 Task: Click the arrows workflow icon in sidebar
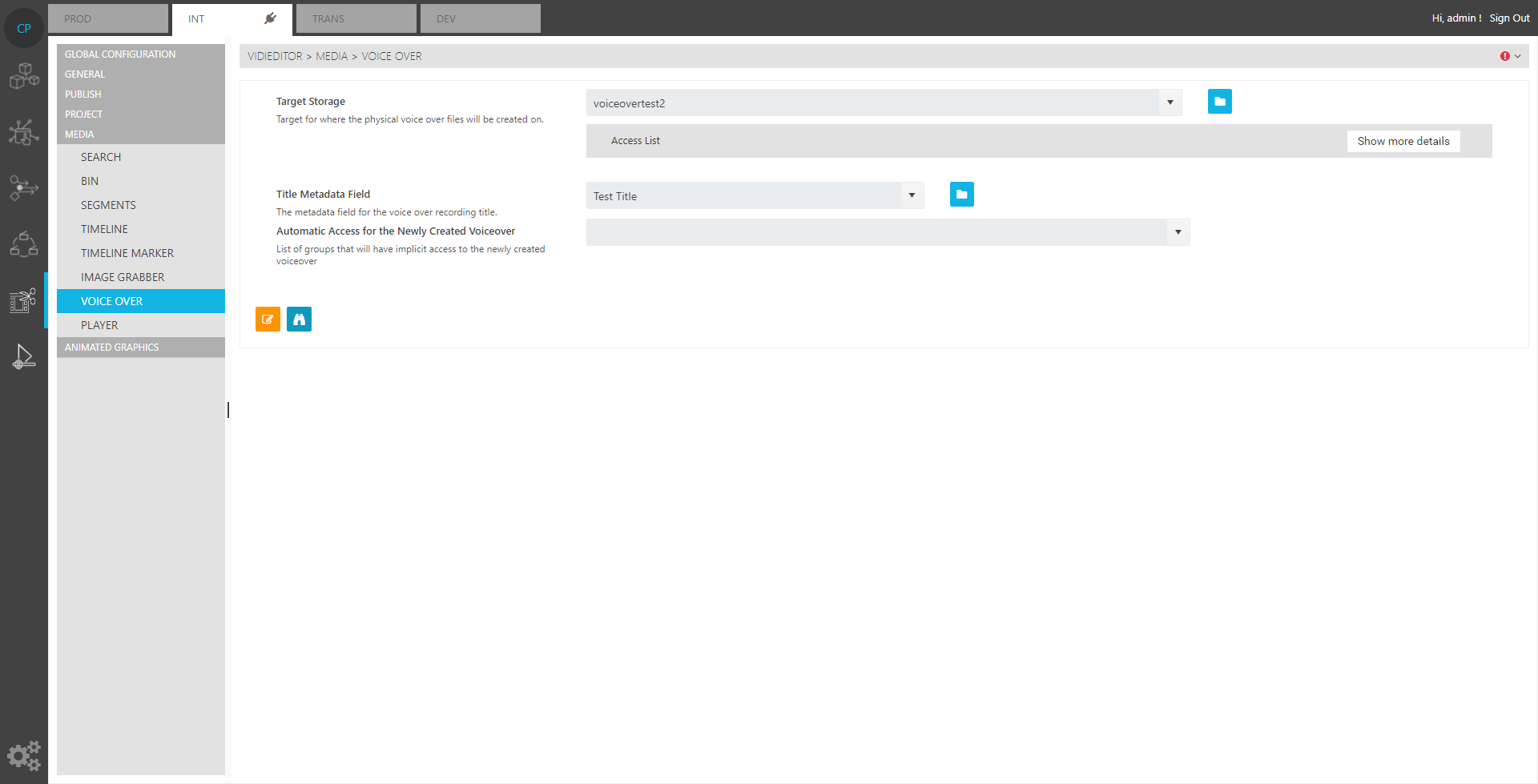pos(23,188)
